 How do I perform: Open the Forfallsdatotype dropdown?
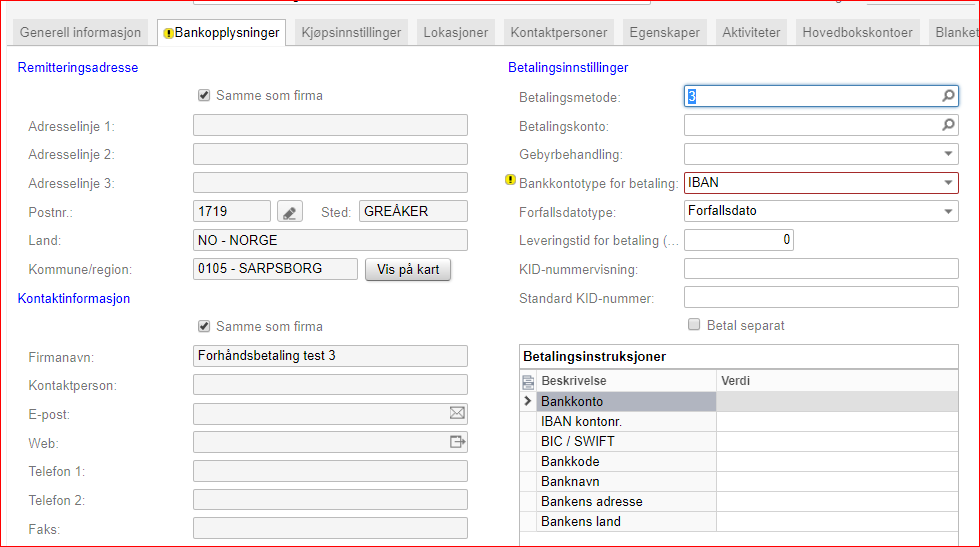(948, 211)
